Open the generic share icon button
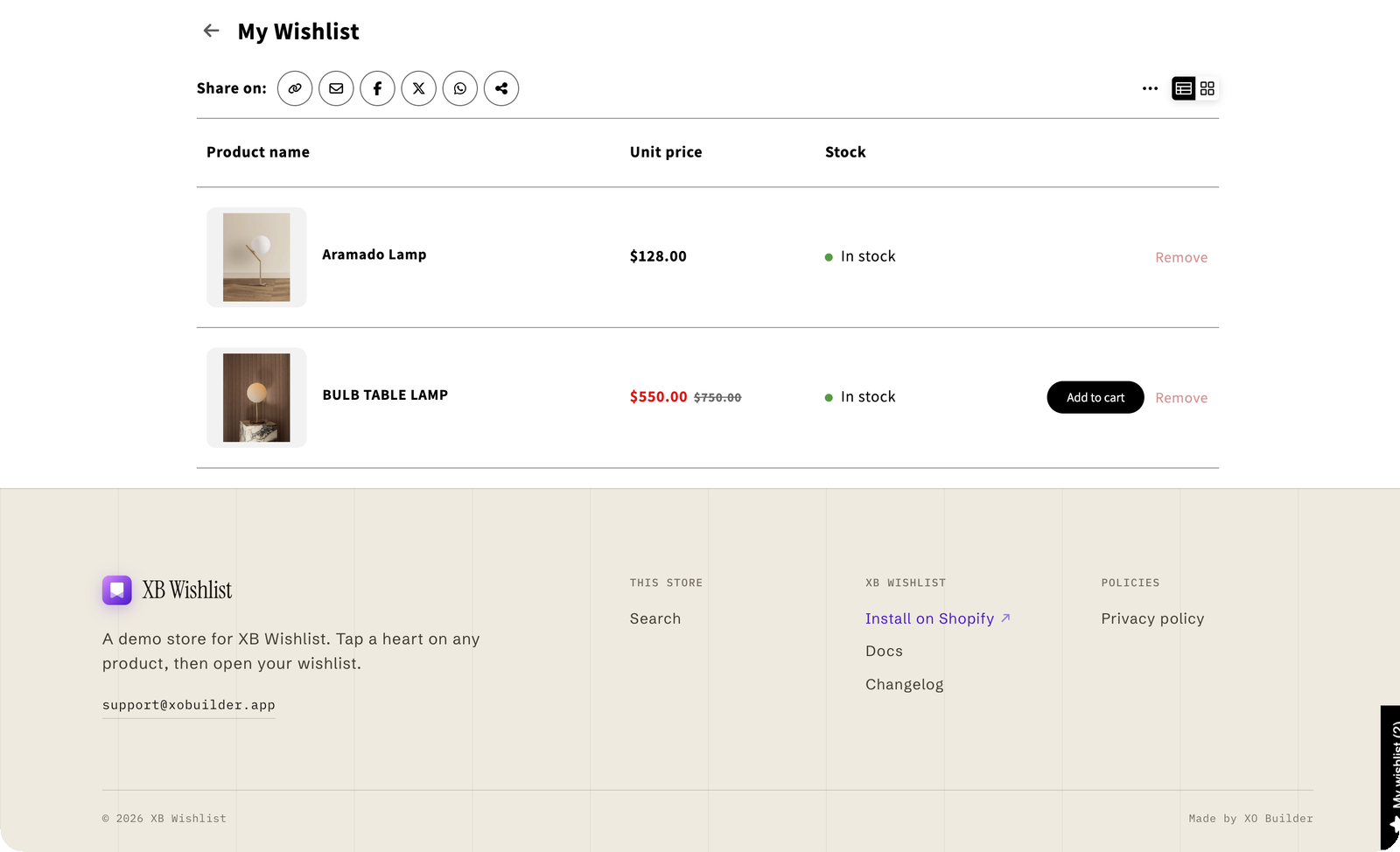 click(501, 88)
